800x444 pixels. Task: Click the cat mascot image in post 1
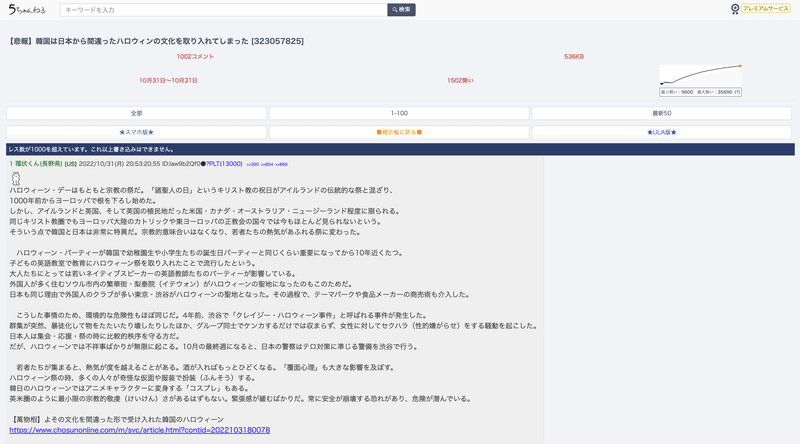(x=16, y=178)
